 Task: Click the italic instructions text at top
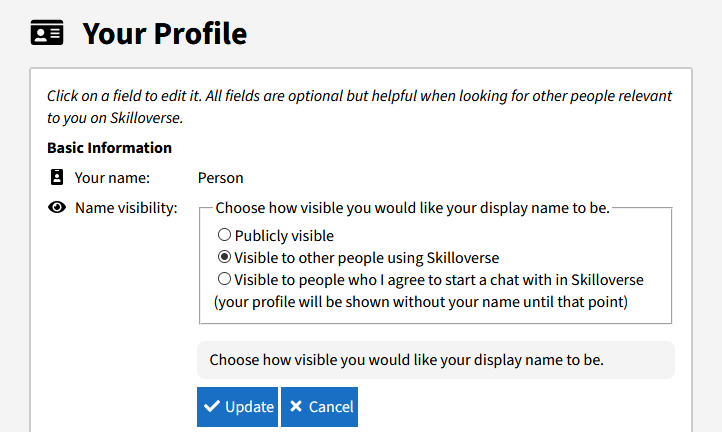click(x=359, y=107)
